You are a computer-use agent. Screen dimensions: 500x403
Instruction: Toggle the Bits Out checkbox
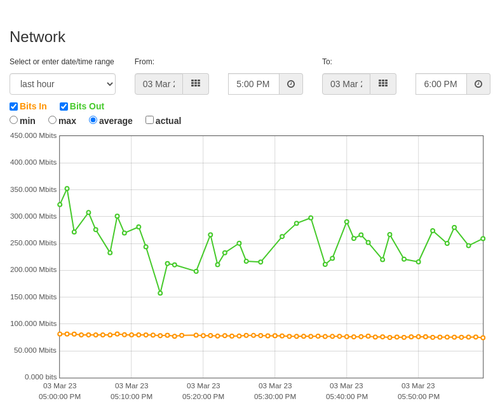click(64, 106)
